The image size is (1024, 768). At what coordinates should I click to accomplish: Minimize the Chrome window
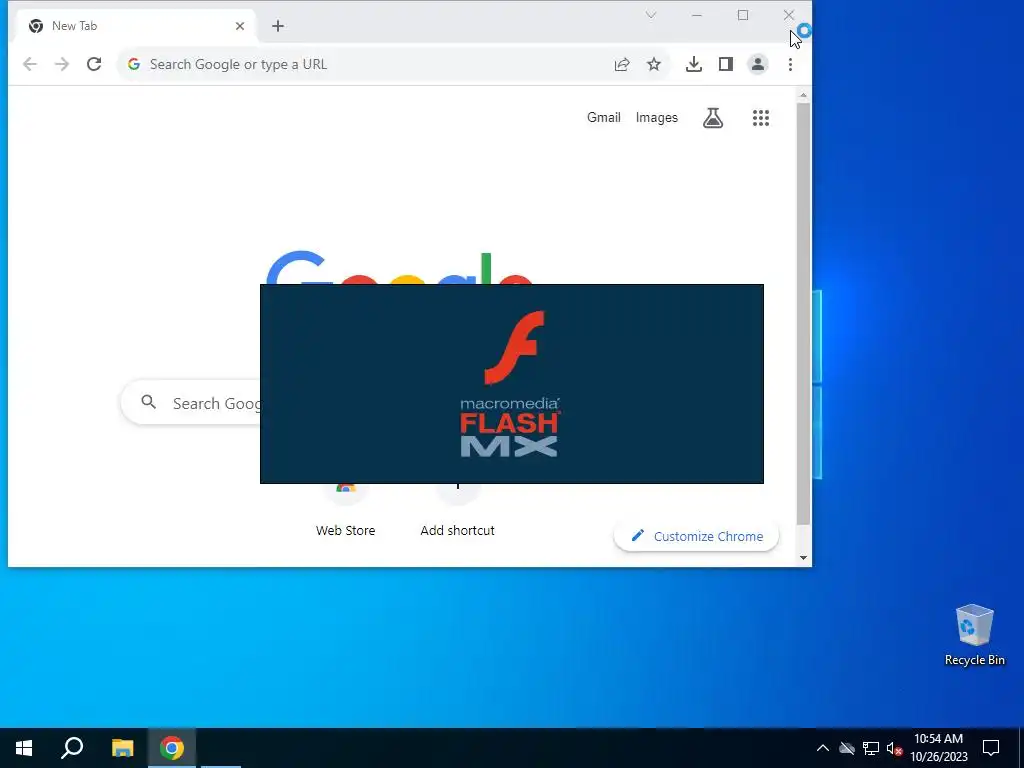(x=697, y=15)
